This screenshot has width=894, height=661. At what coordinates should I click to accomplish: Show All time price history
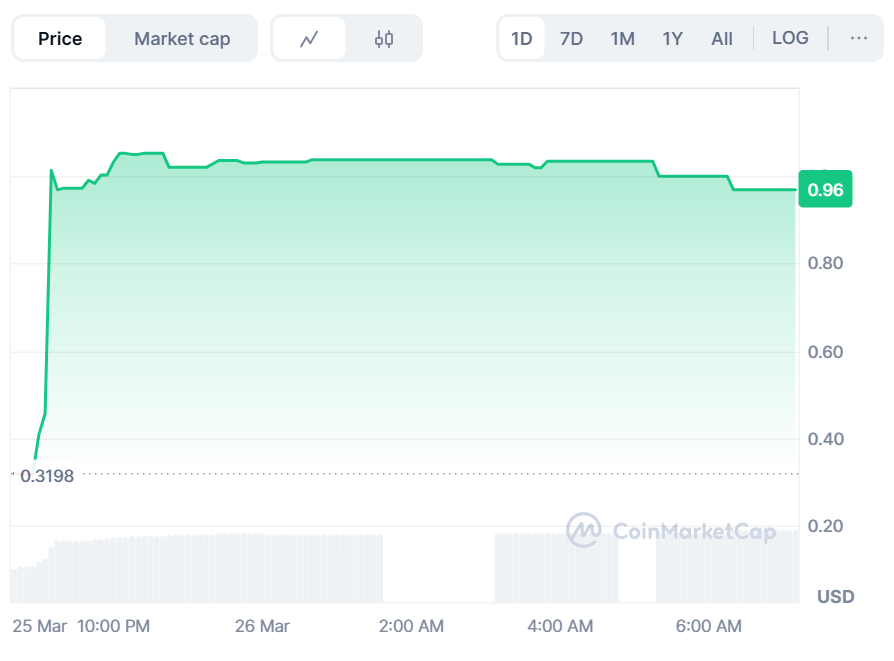point(722,38)
